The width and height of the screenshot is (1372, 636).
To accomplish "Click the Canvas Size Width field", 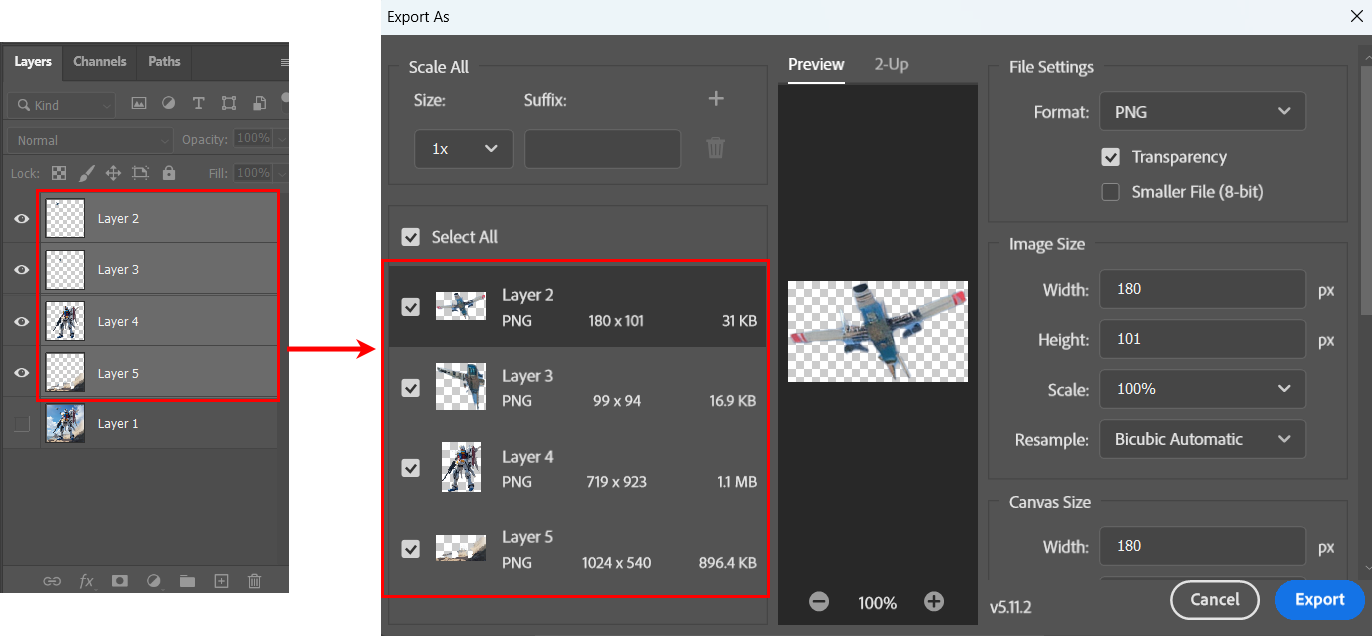I will pyautogui.click(x=1203, y=546).
